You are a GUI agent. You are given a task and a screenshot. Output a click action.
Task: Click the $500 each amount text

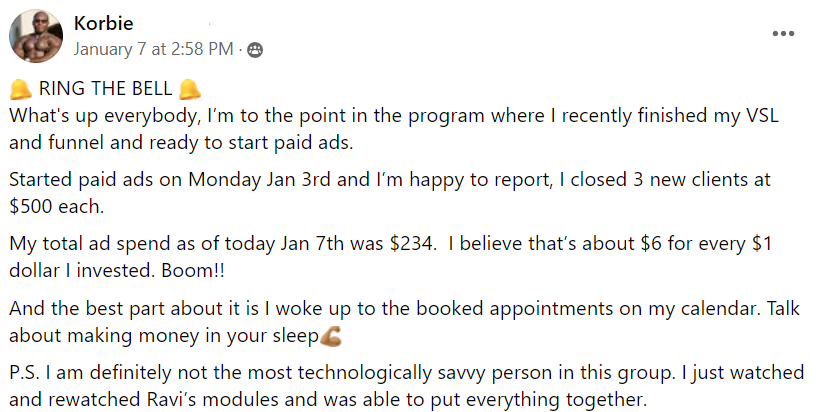[x=57, y=207]
